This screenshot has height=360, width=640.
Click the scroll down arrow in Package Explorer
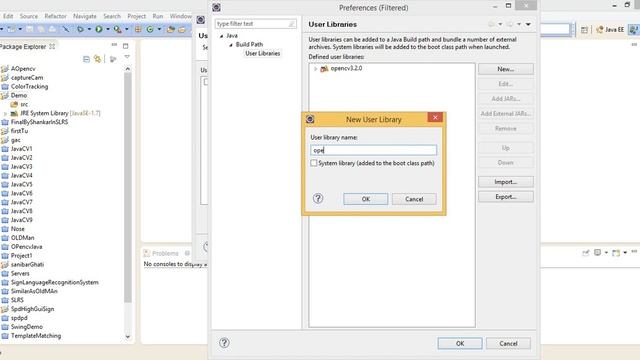click(x=128, y=337)
